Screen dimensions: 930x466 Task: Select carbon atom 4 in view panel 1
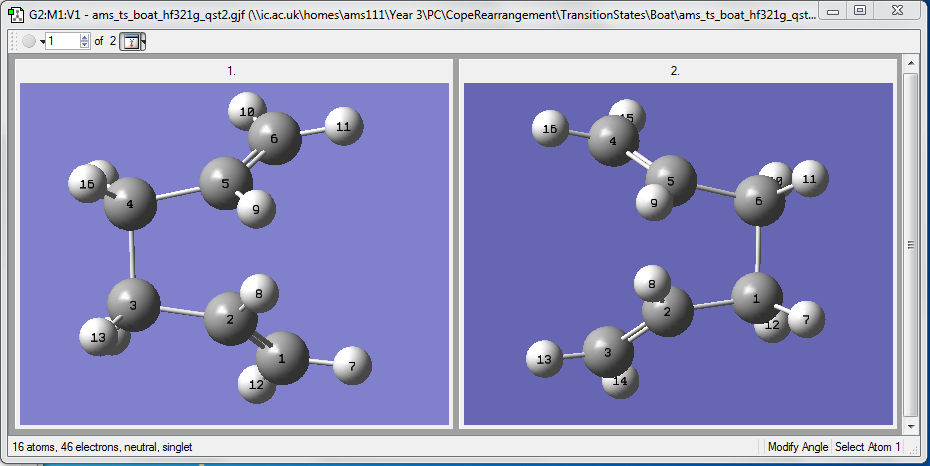coord(130,204)
